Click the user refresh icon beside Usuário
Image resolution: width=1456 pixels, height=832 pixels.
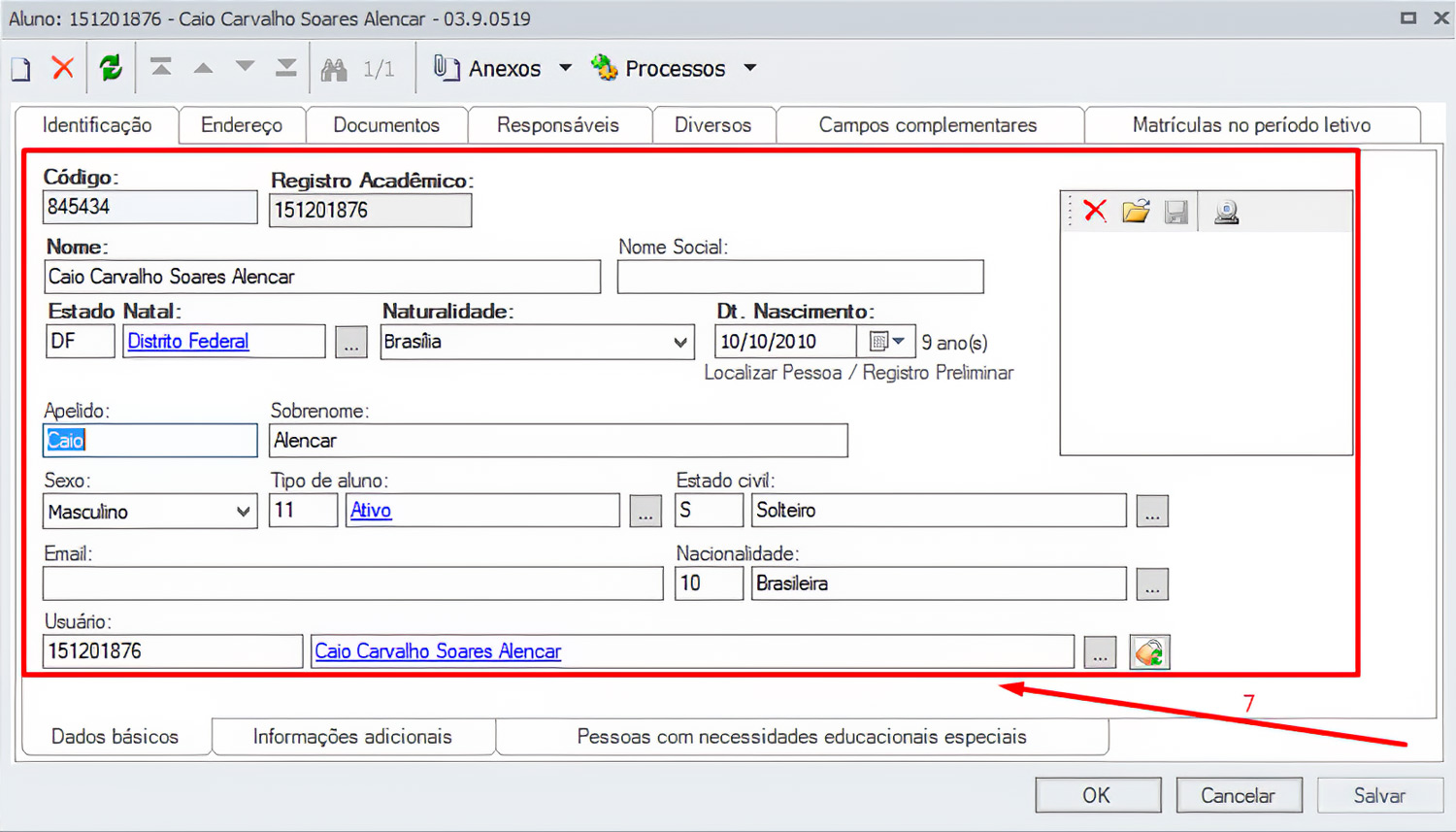pos(1150,652)
